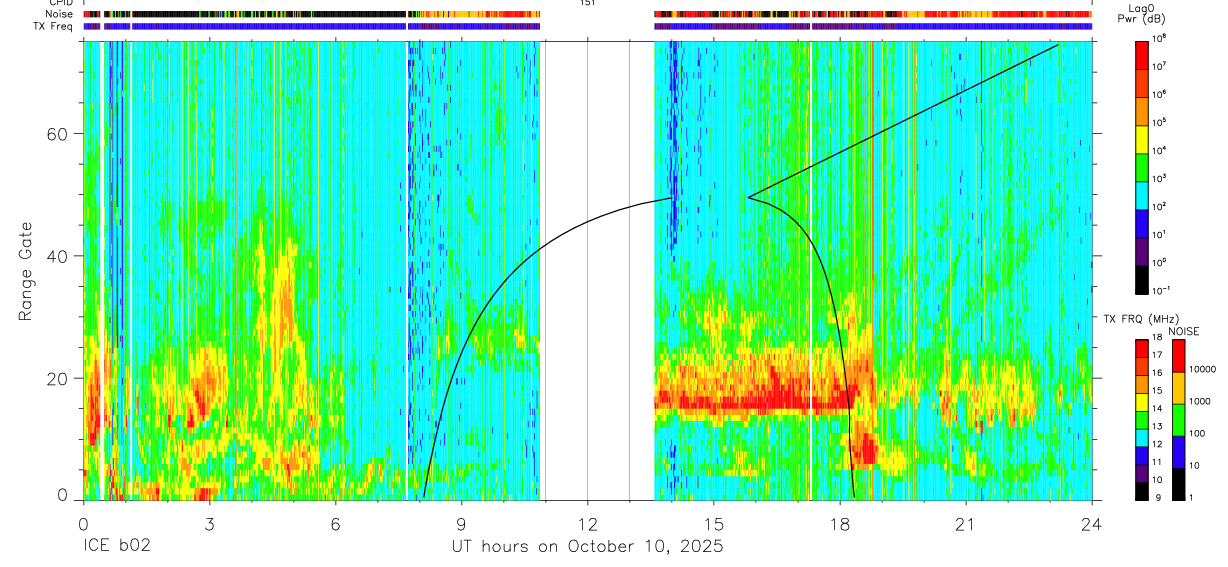Click the 10^-1 label on power colorbar

point(1160,290)
